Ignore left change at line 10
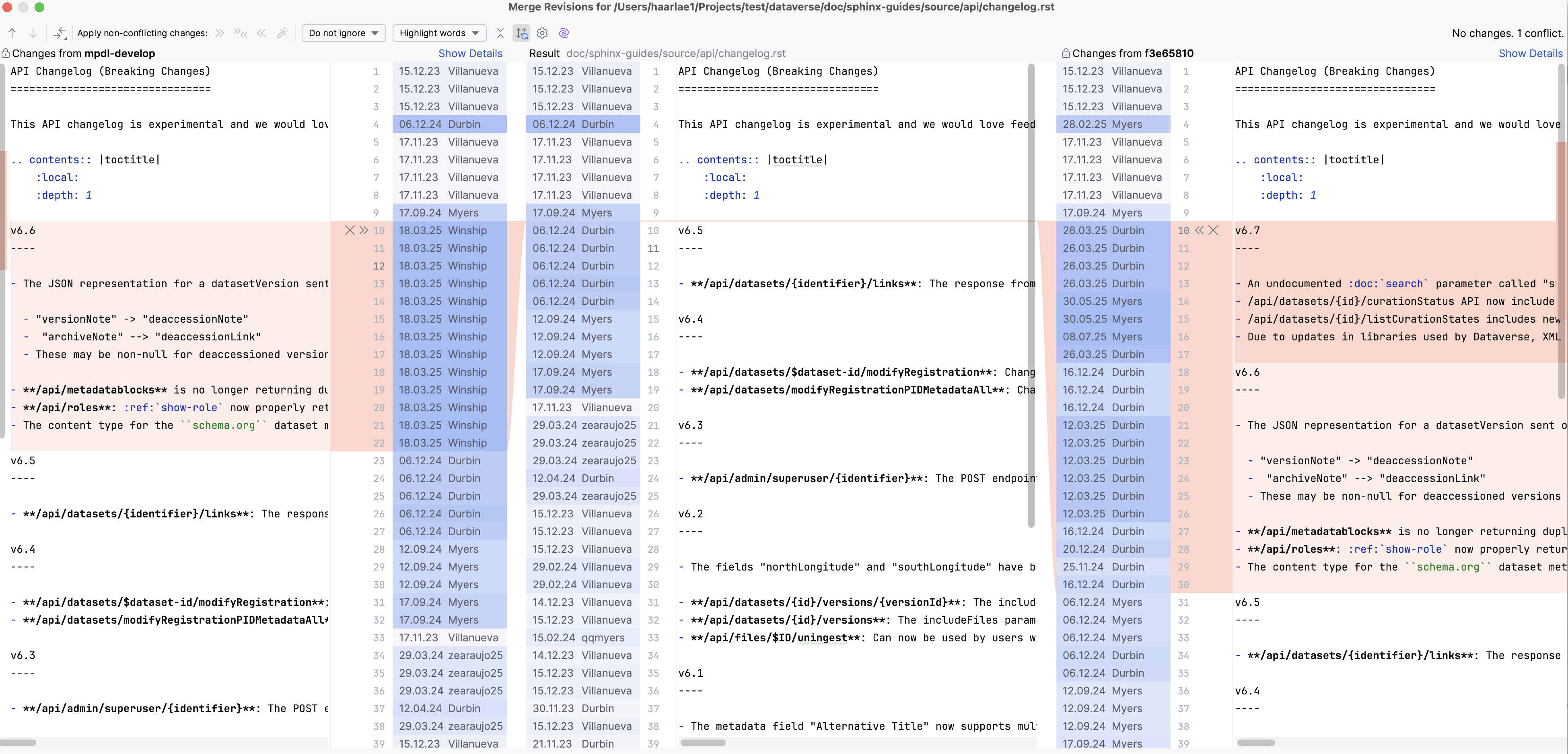This screenshot has width=1568, height=754. (x=350, y=230)
